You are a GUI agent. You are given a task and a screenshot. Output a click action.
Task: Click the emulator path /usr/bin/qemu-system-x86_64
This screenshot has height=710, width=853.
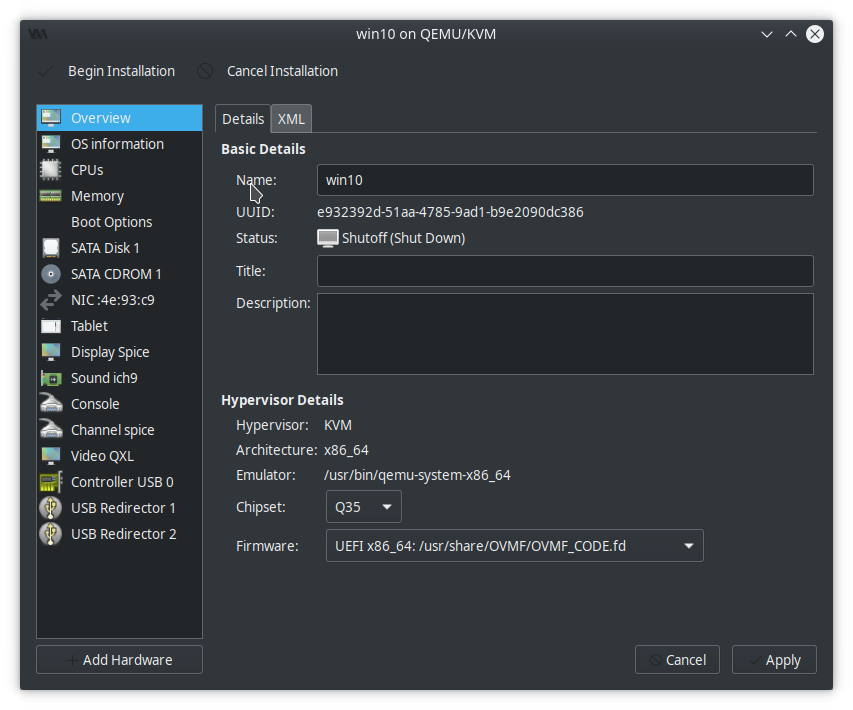(x=417, y=476)
